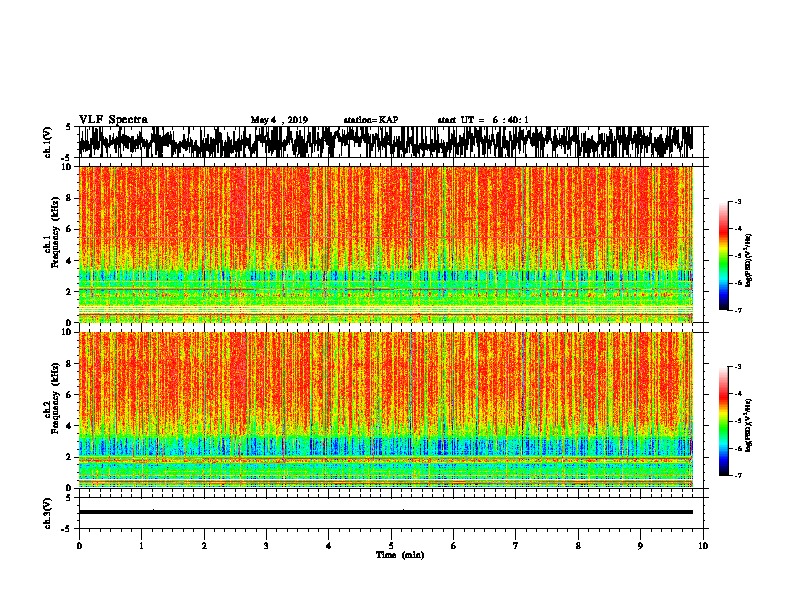Click the ch.2 colorbar log(PSD) label
Image resolution: width=792 pixels, height=612 pixels.
(x=748, y=425)
